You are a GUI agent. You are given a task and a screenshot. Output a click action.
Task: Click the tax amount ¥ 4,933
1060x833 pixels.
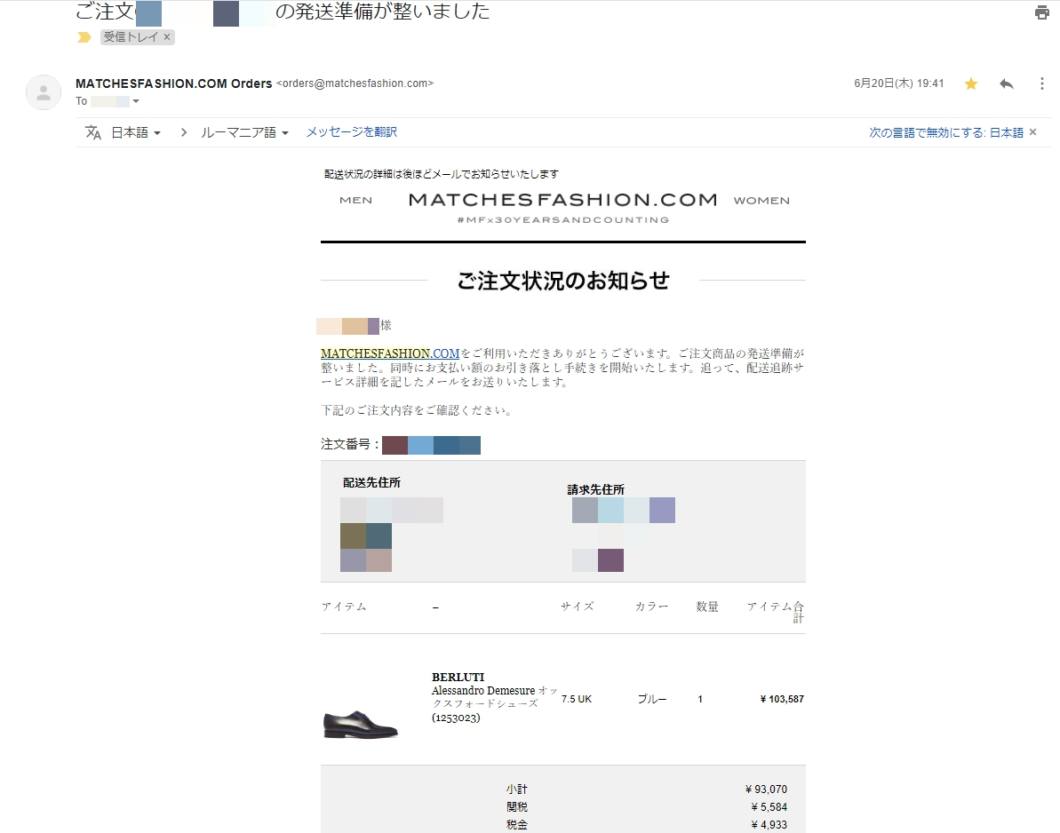click(769, 825)
